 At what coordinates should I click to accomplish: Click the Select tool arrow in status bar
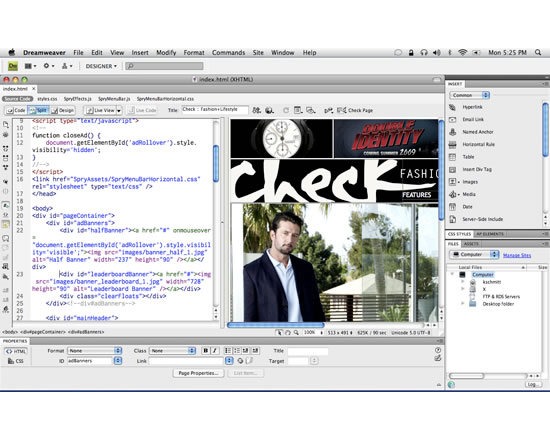pyautogui.click(x=279, y=333)
